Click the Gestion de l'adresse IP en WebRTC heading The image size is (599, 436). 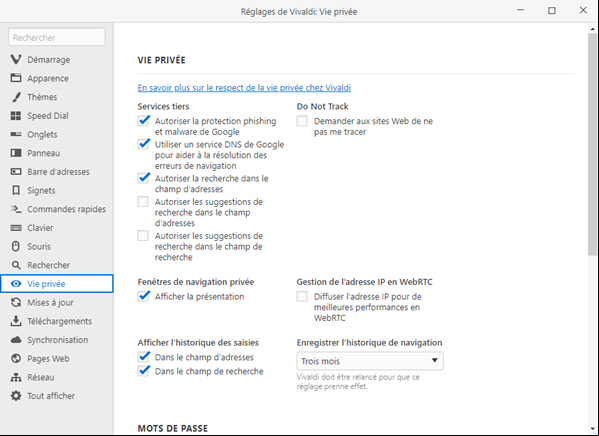pos(364,282)
